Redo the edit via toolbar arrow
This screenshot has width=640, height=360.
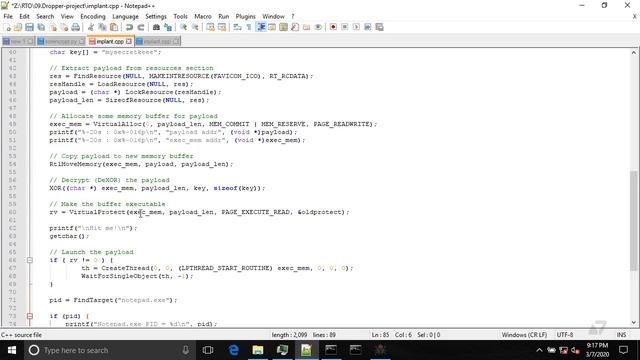[140, 27]
